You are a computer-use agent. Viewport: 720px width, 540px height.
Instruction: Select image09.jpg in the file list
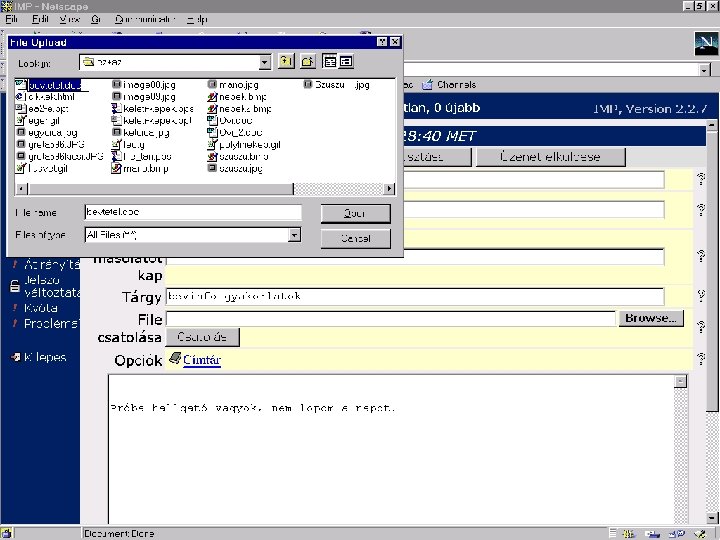coord(144,97)
